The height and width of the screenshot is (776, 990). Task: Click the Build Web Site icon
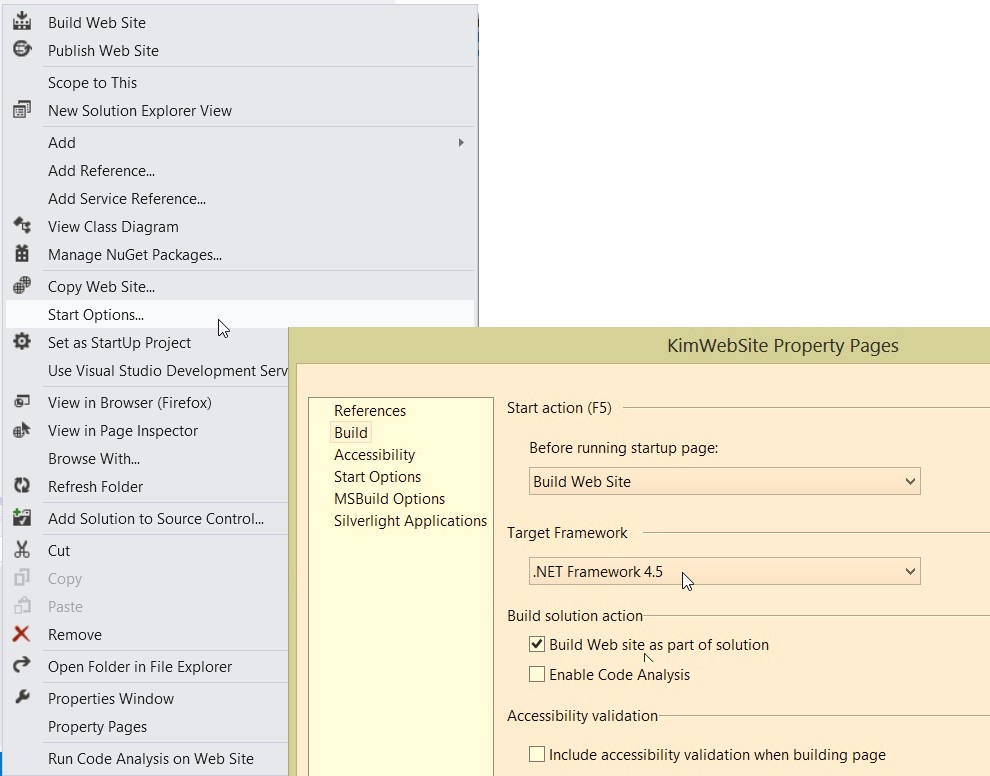[22, 21]
